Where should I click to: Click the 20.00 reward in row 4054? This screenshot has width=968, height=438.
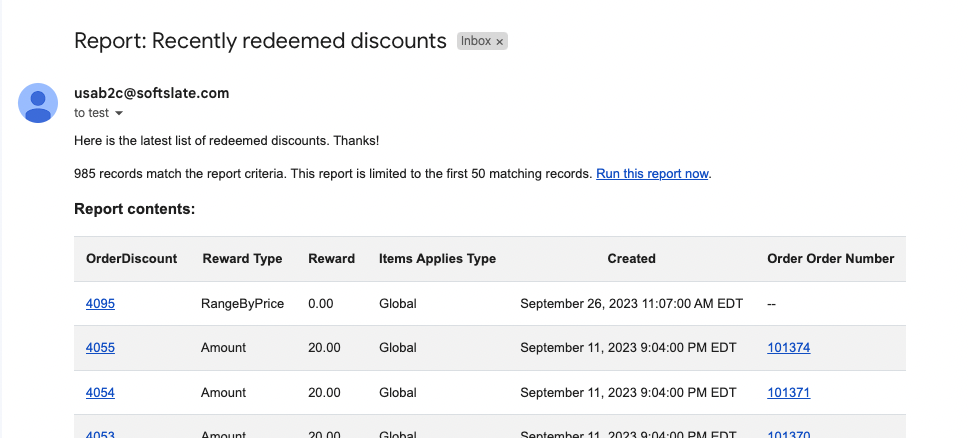point(324,392)
